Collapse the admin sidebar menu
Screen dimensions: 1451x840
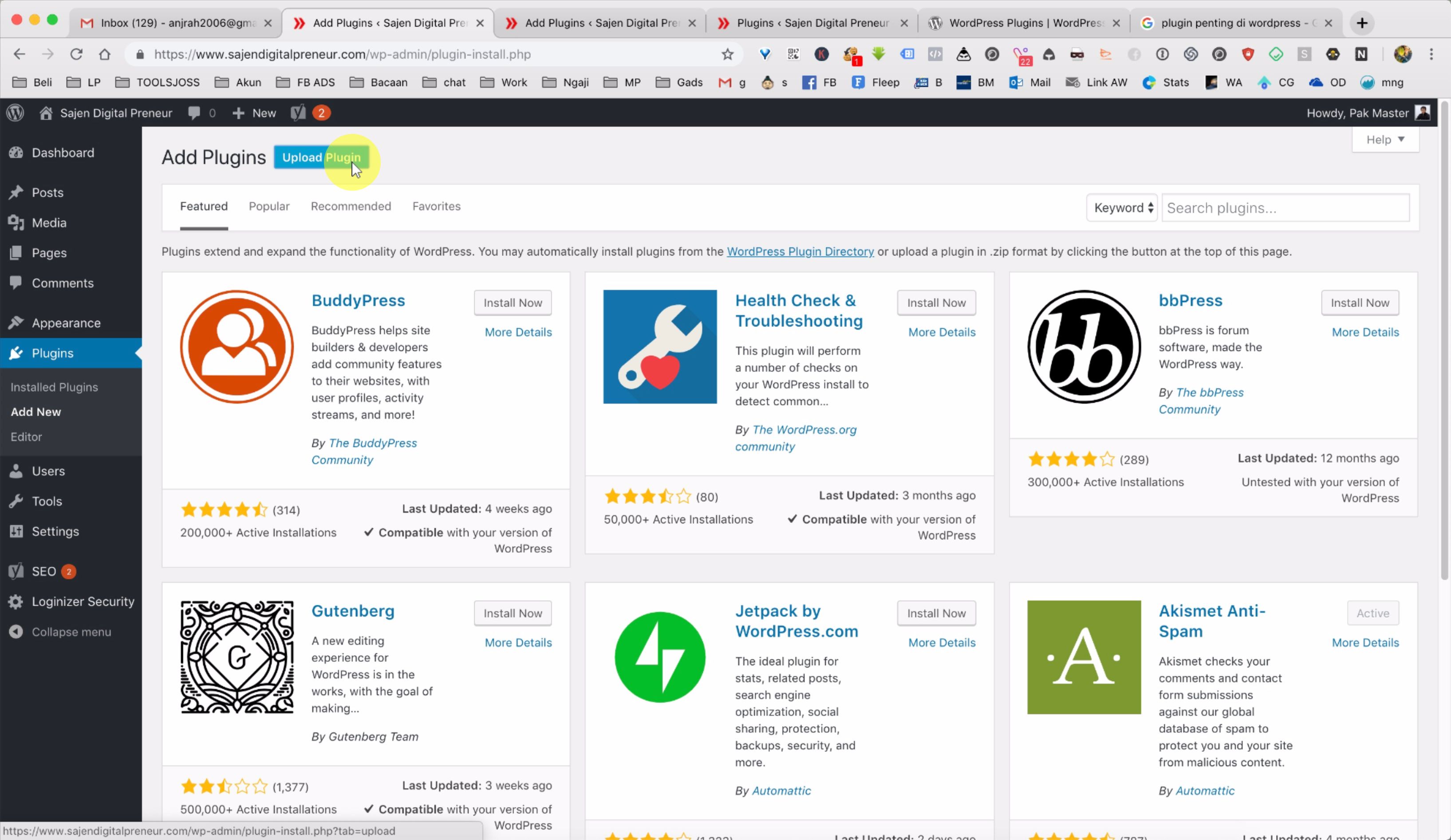71,632
